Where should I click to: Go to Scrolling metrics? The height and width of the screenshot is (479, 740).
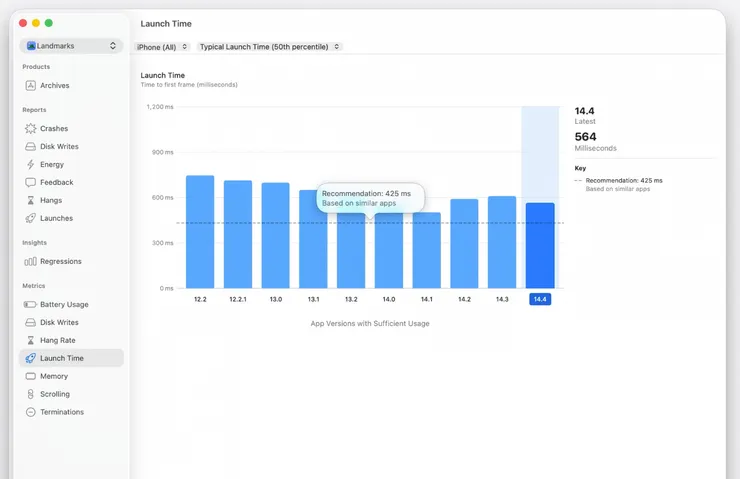pos(54,395)
